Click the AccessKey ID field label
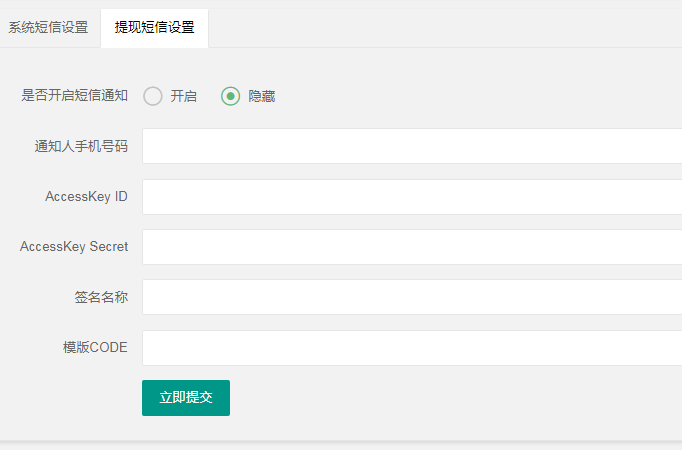 [x=86, y=197]
